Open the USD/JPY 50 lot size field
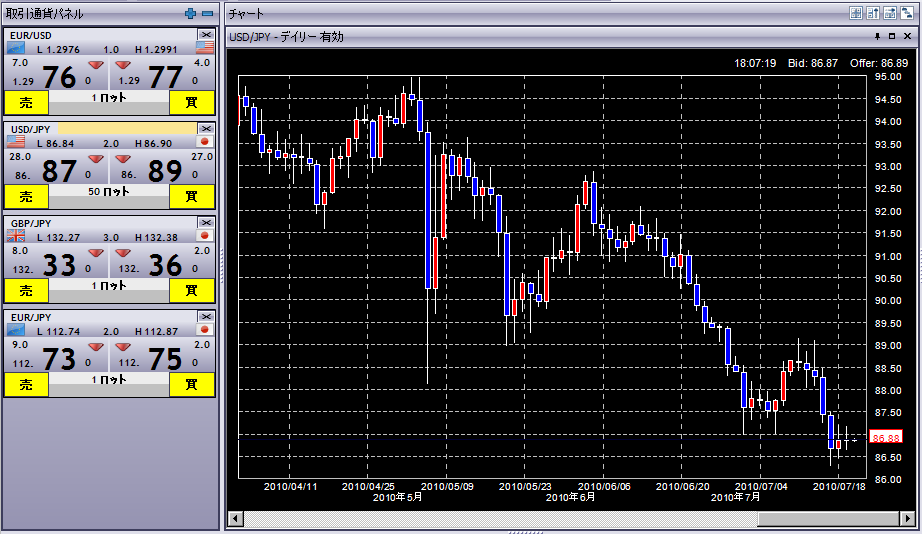The height and width of the screenshot is (534, 922). coord(110,191)
